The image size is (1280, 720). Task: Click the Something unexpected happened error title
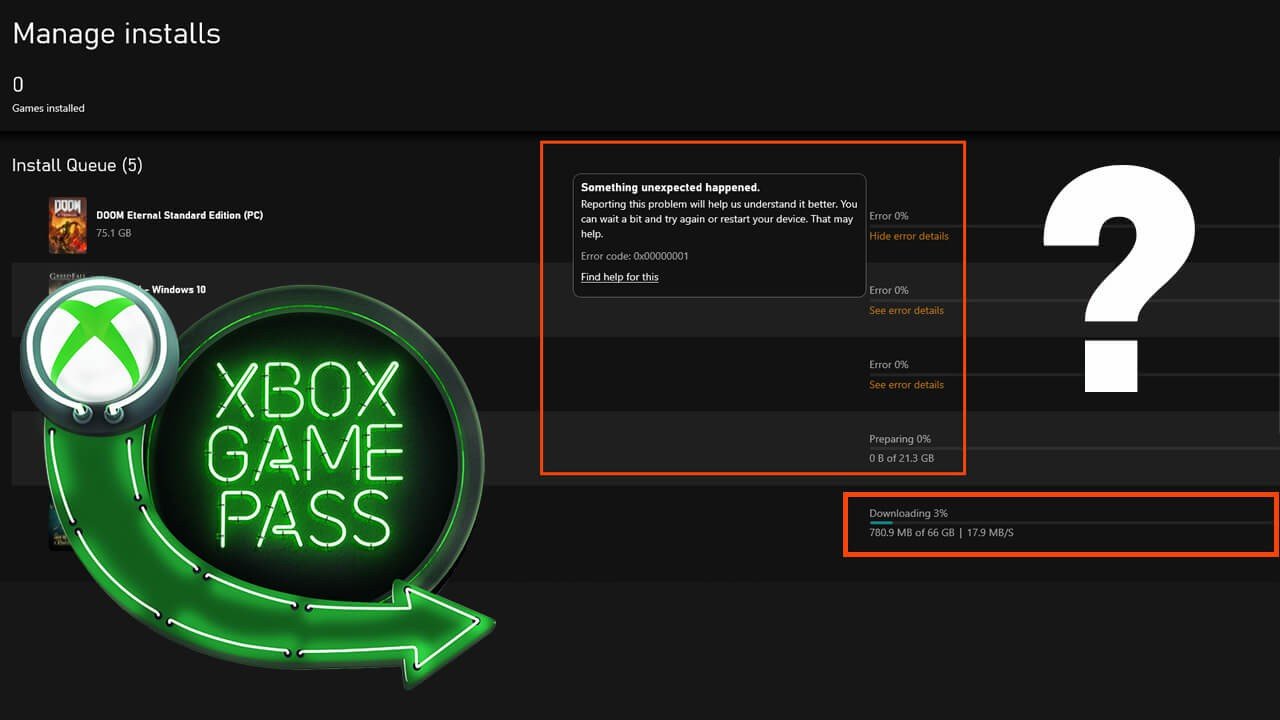[x=670, y=187]
